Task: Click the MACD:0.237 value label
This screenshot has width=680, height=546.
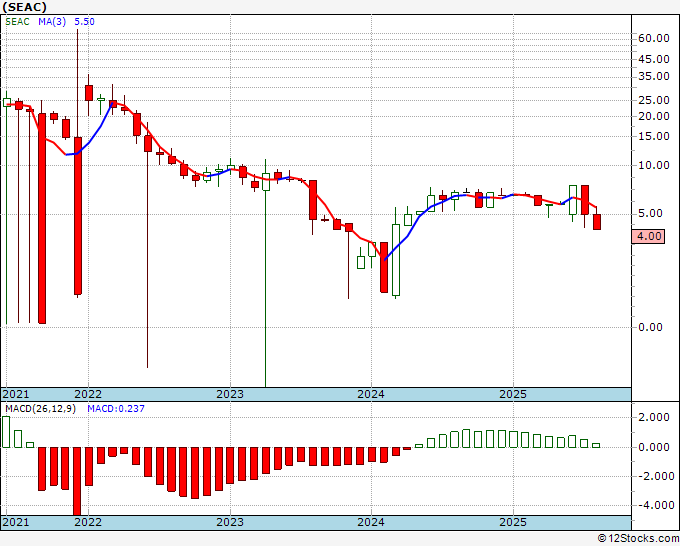Action: (x=116, y=409)
